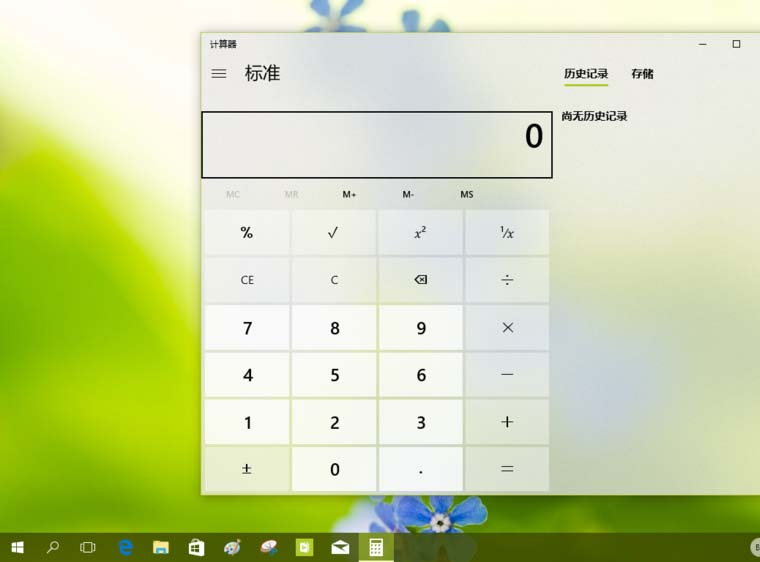Image resolution: width=760 pixels, height=562 pixels.
Task: Toggle the plus/minus sign button
Action: [247, 469]
